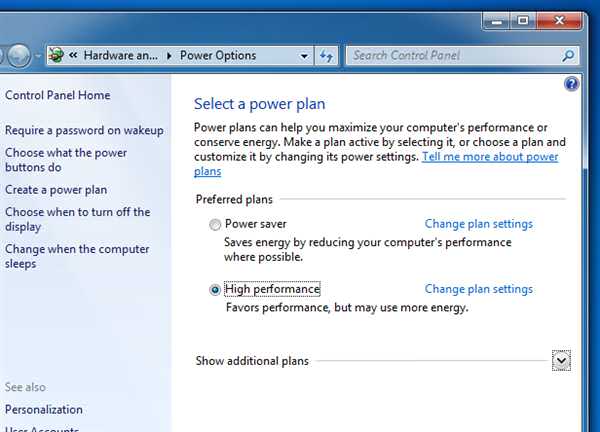Change plan settings for High performance
This screenshot has width=600, height=432.
tap(479, 289)
